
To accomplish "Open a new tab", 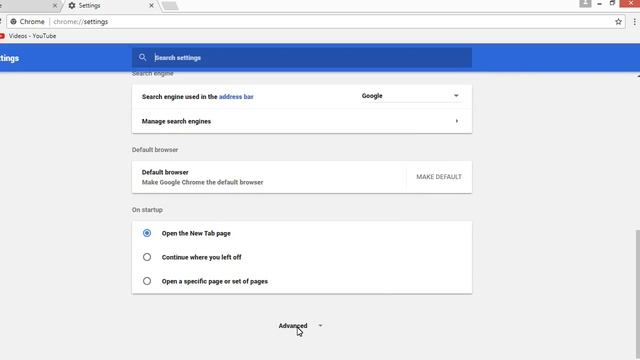I will pos(170,6).
